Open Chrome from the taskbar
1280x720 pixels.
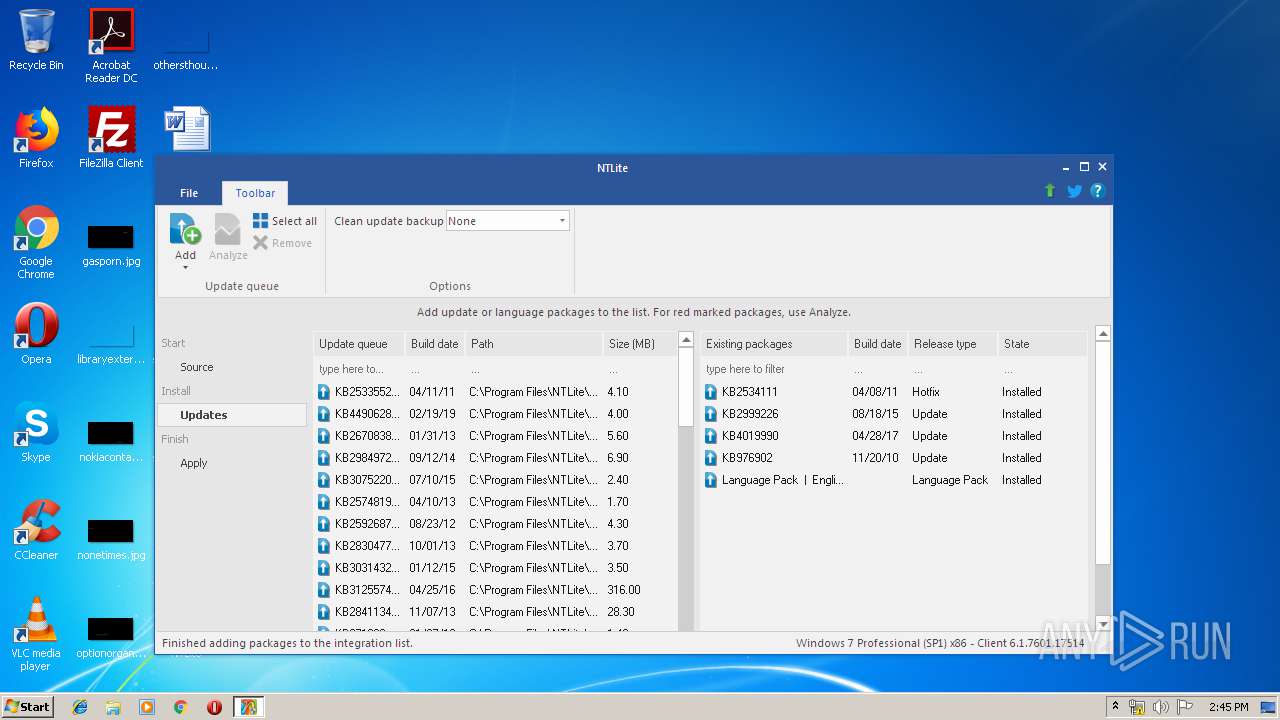[x=181, y=707]
